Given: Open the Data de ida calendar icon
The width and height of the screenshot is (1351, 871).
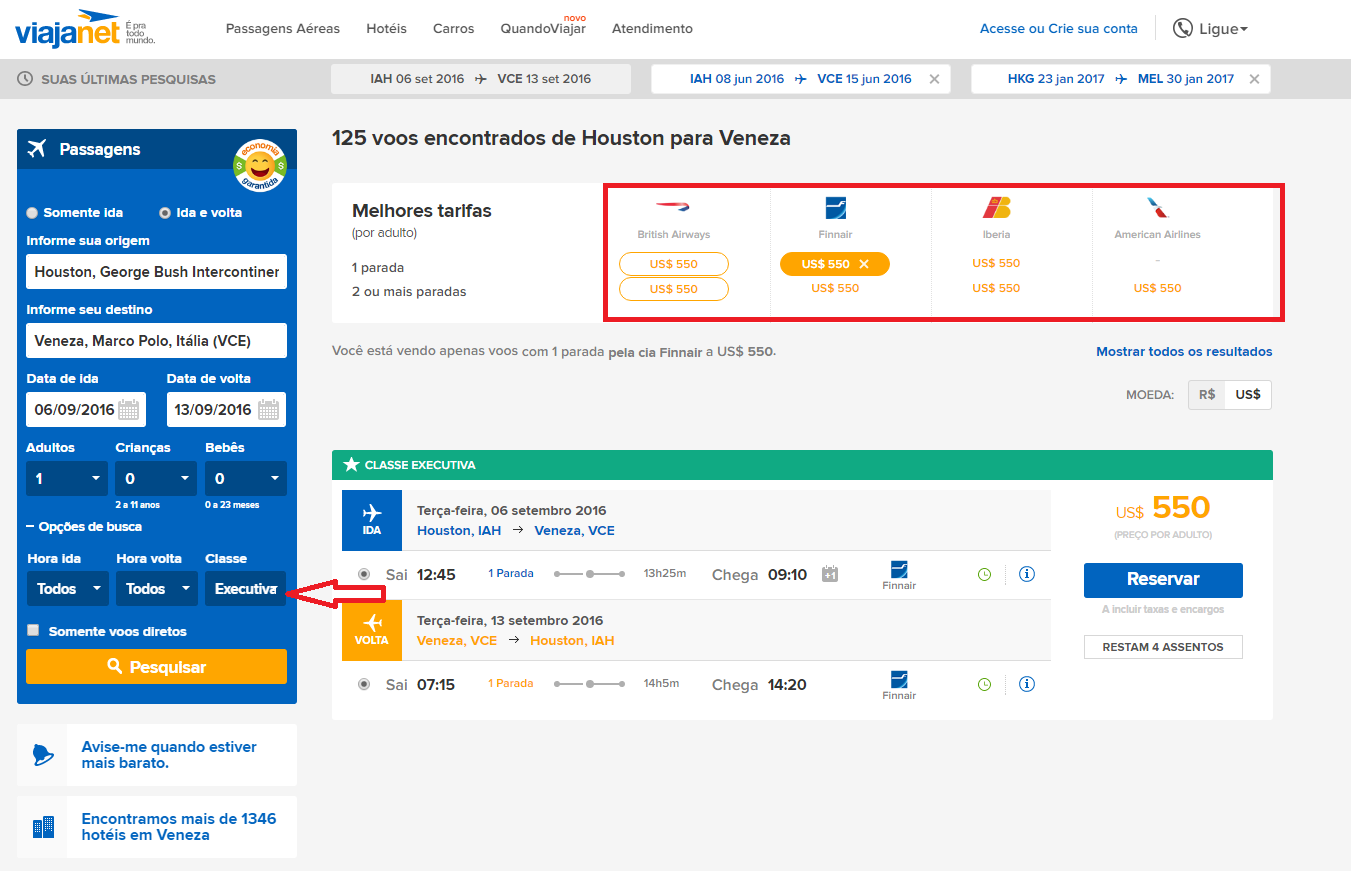Looking at the screenshot, I should click(129, 409).
